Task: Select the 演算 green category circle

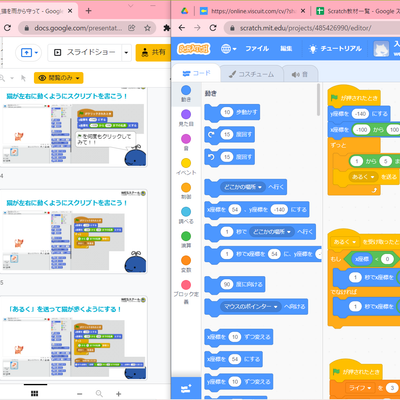Action: 186,236
